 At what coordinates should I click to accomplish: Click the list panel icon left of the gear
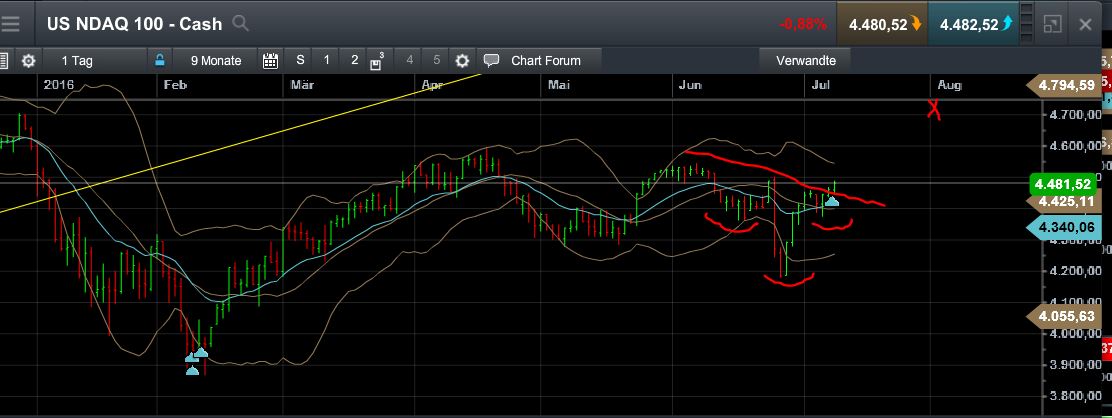pyautogui.click(x=3, y=60)
